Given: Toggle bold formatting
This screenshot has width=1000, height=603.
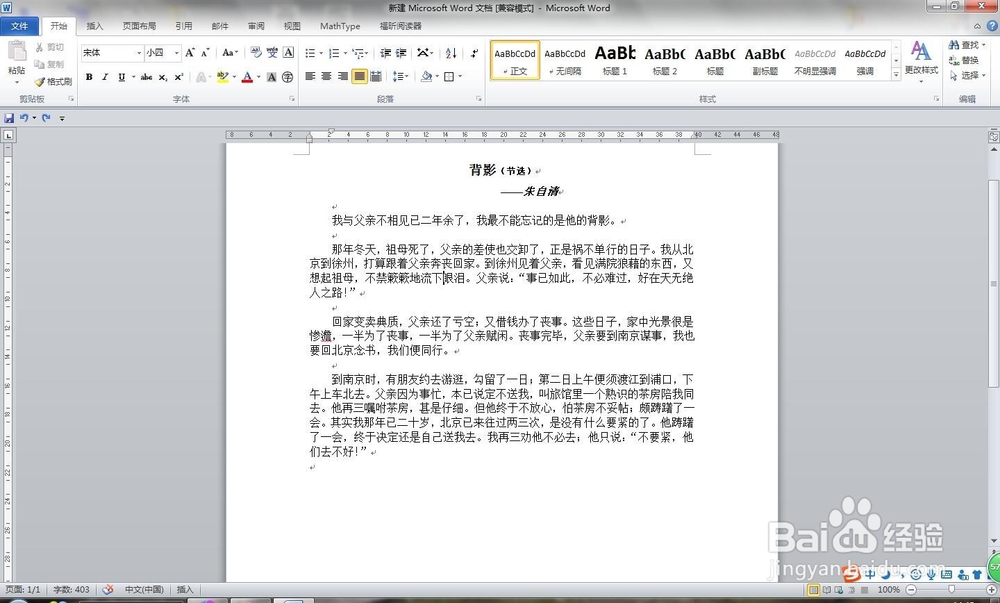Looking at the screenshot, I should pos(89,77).
